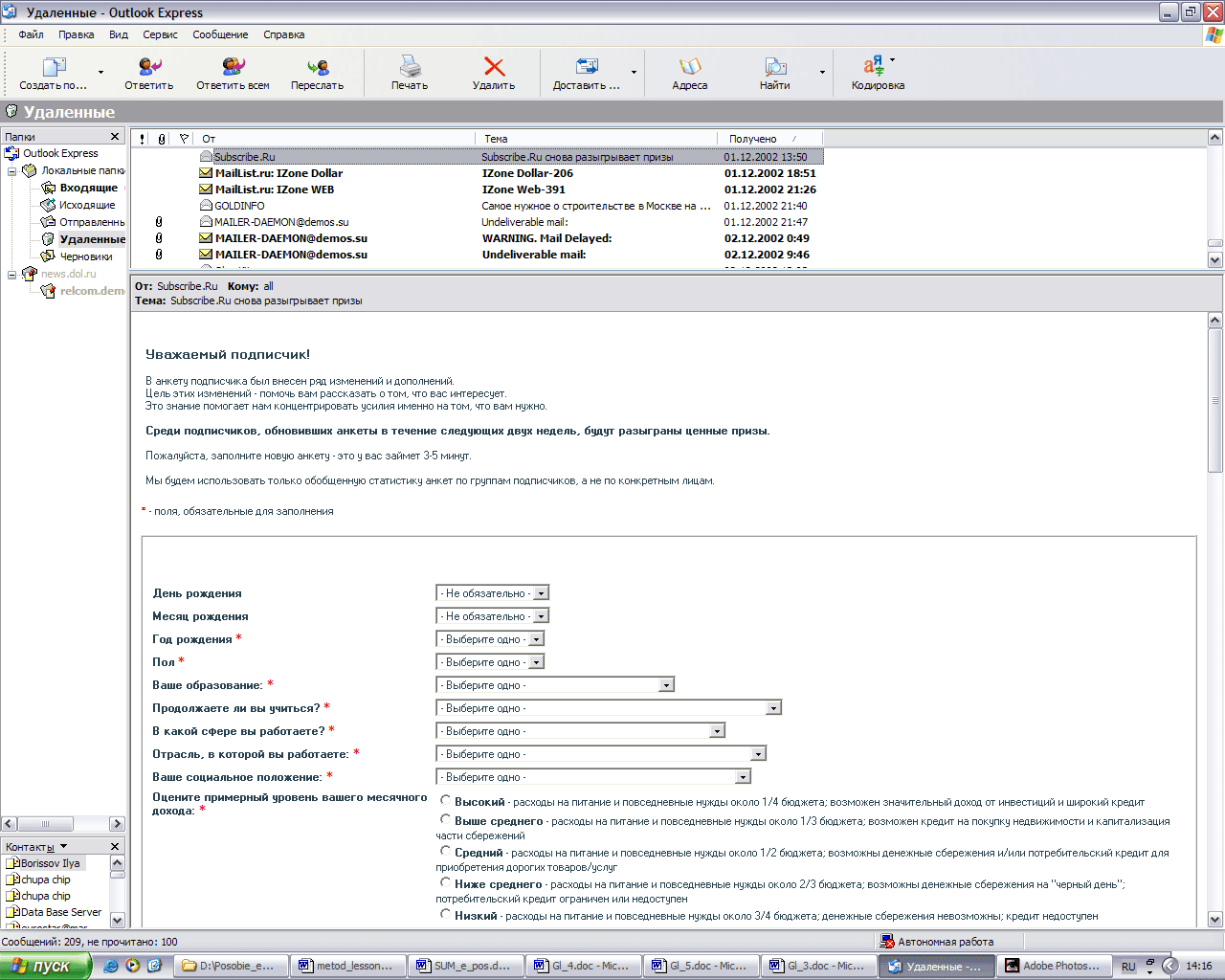Viewport: 1225px width, 980px height.
Task: Open the Правка menu
Action: point(76,34)
